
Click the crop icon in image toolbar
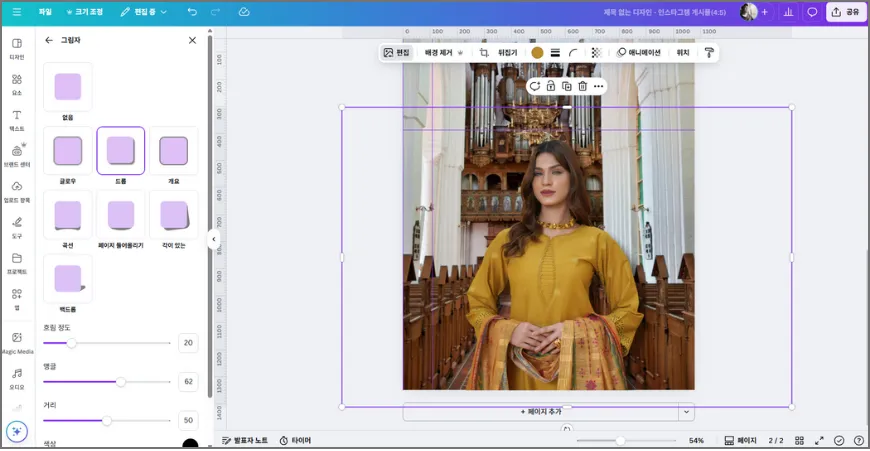tap(484, 53)
